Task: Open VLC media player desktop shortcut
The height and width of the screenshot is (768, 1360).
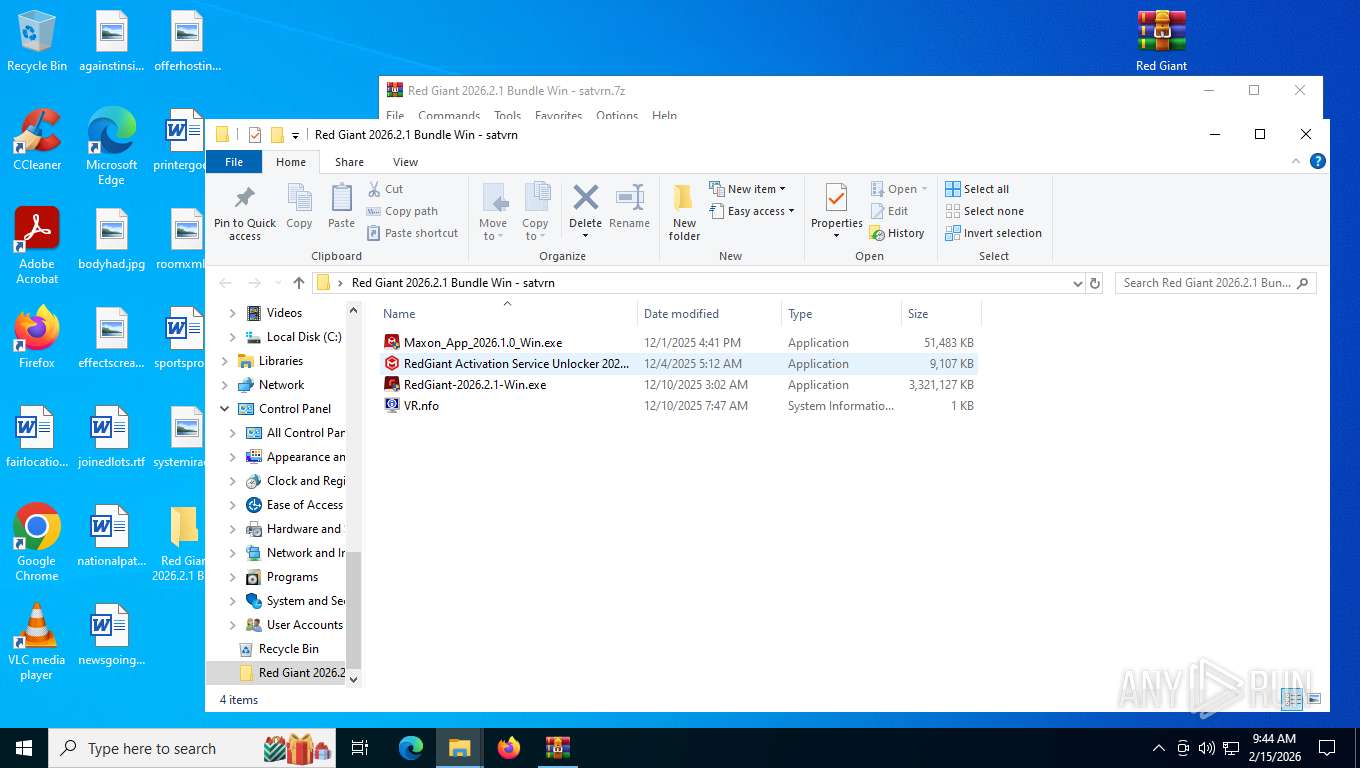Action: (x=37, y=641)
